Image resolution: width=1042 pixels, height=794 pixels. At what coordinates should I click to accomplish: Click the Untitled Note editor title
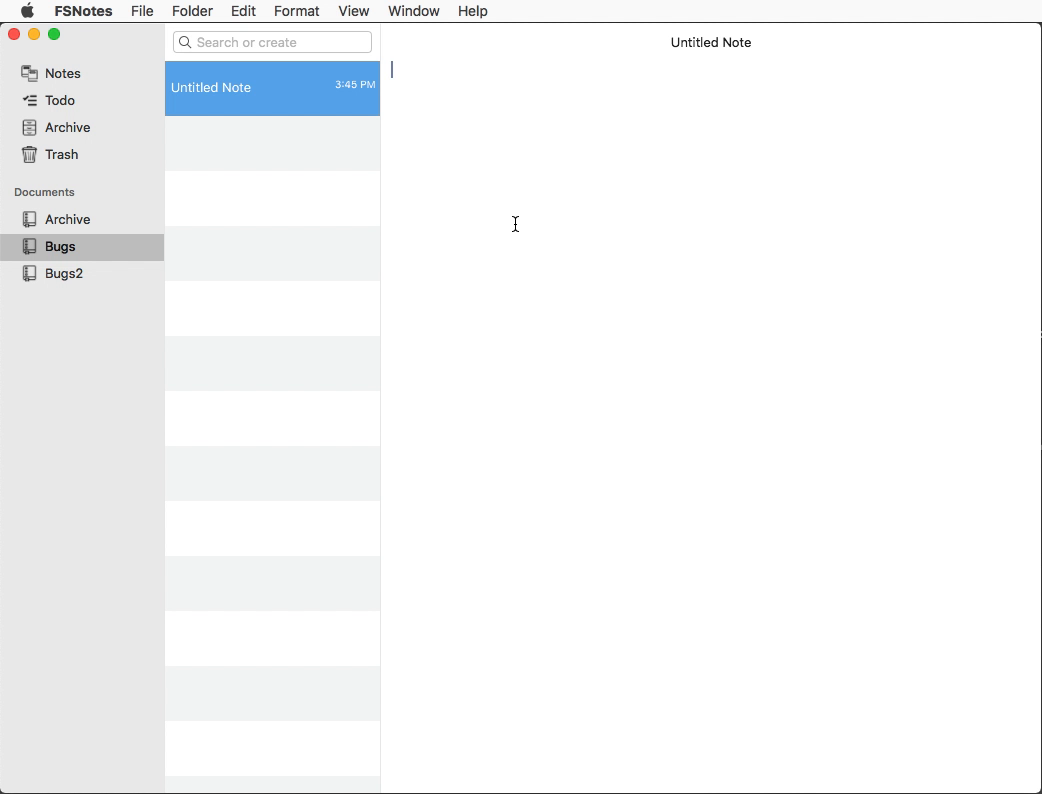pos(710,43)
